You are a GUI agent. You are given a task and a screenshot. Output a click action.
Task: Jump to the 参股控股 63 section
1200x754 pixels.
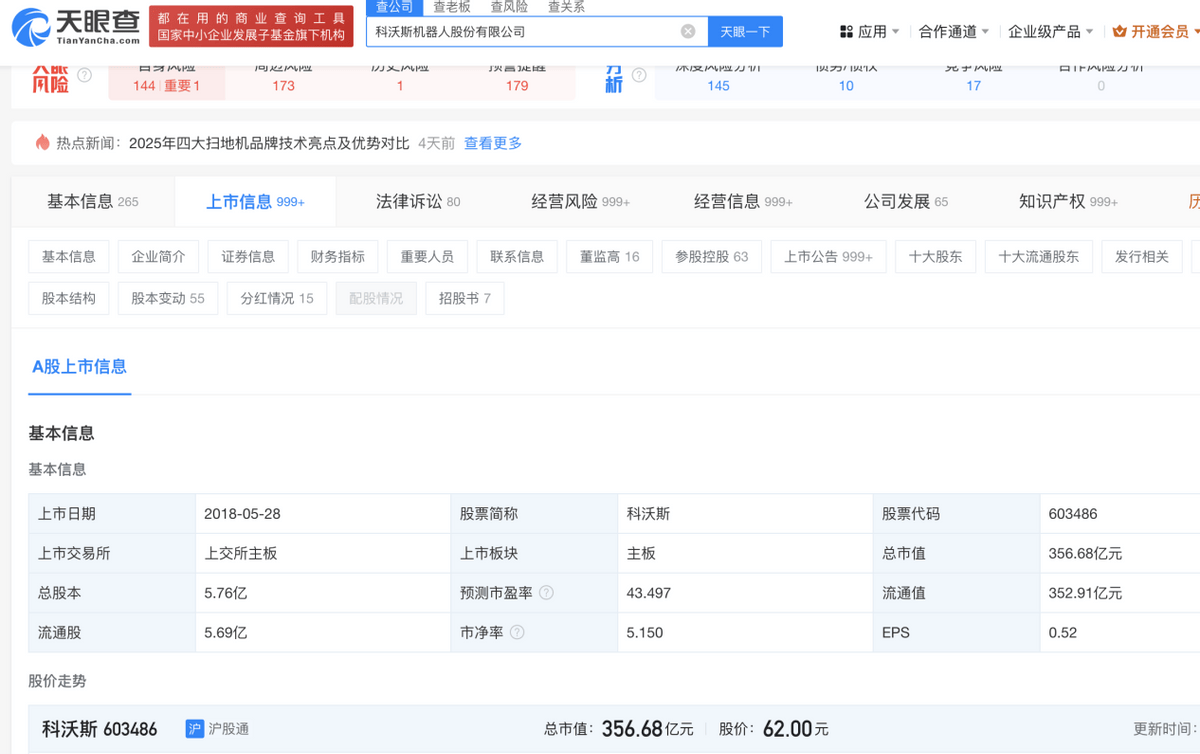(x=711, y=257)
